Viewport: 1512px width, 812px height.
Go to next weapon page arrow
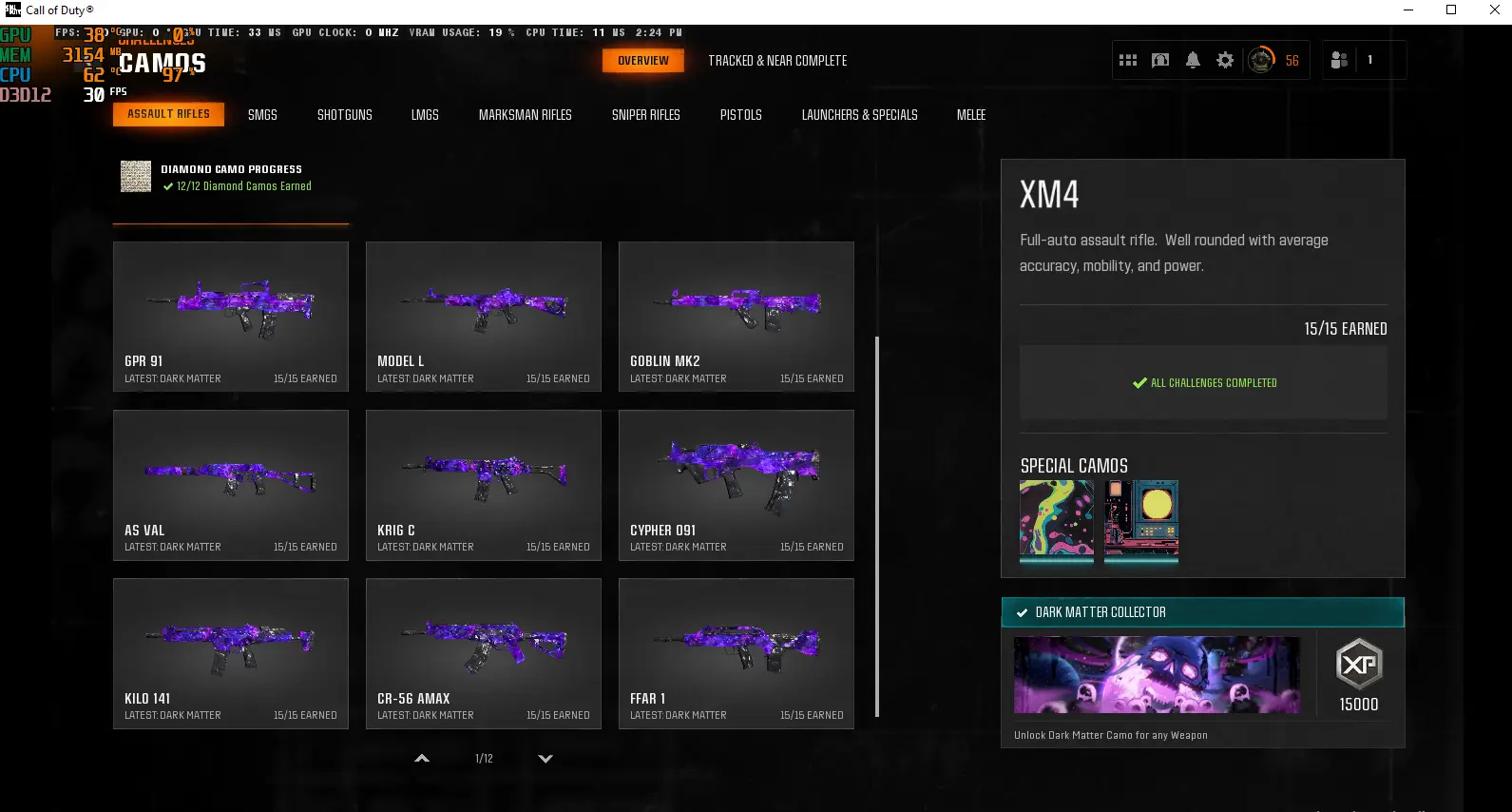pyautogui.click(x=545, y=759)
